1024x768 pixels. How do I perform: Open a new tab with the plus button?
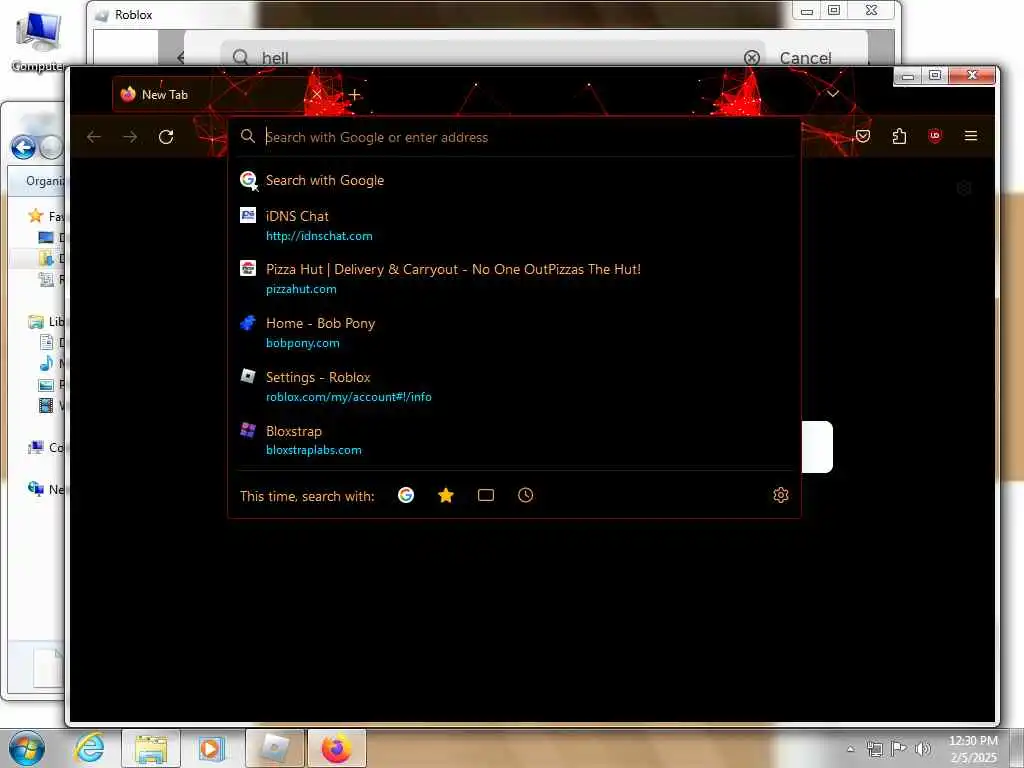(355, 95)
